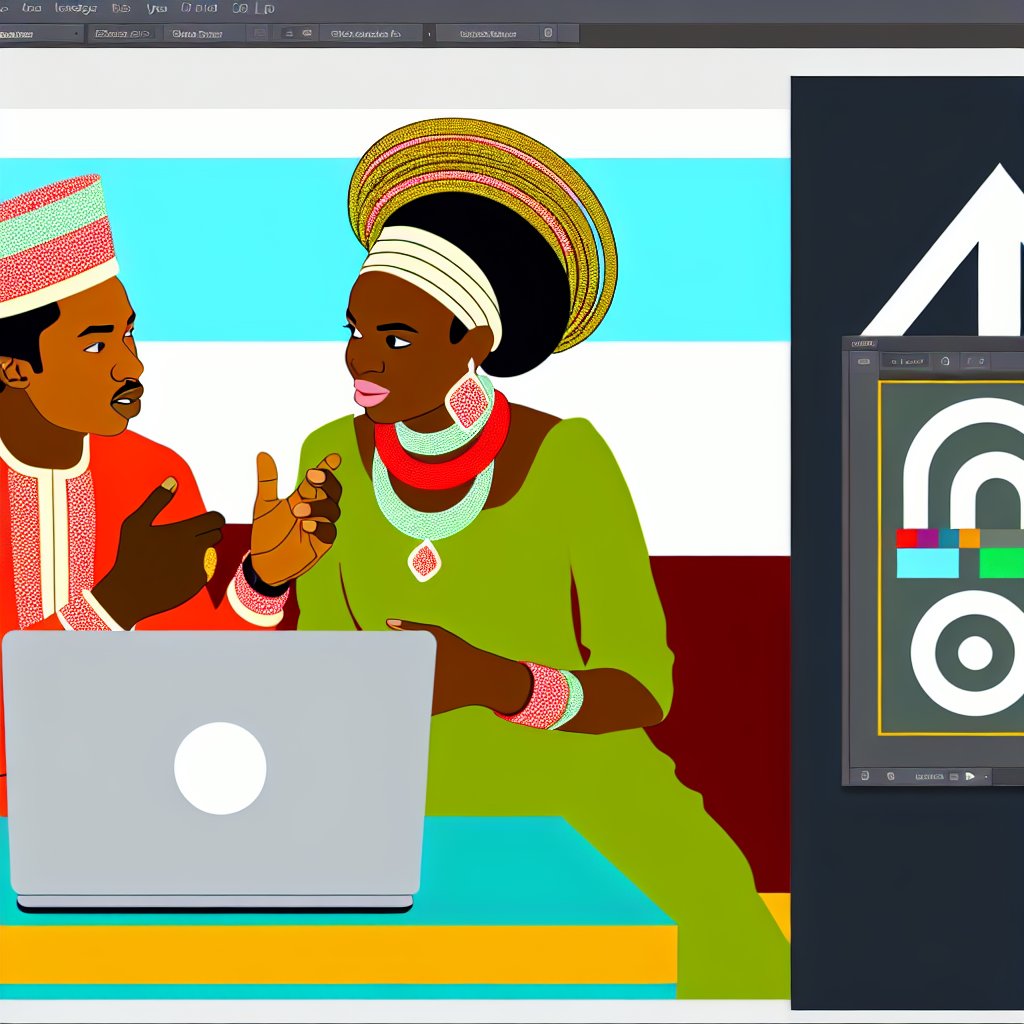The image size is (1024, 1024).
Task: Toggle the small square checkbox in panel toolbar field
Action: coord(894,362)
